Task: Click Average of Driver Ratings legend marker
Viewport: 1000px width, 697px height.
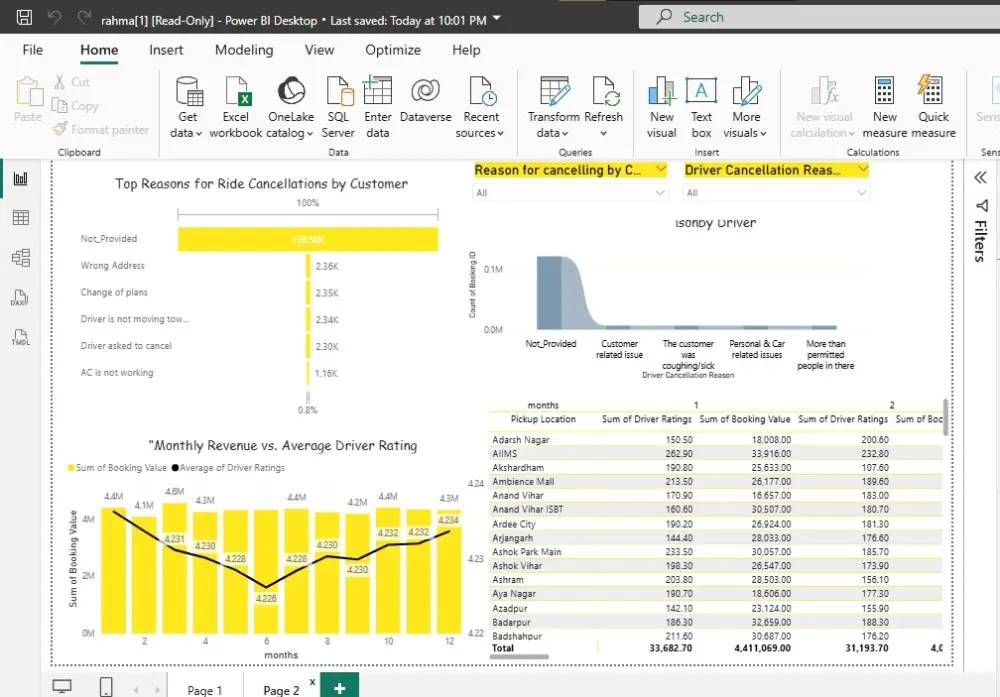Action: point(175,468)
